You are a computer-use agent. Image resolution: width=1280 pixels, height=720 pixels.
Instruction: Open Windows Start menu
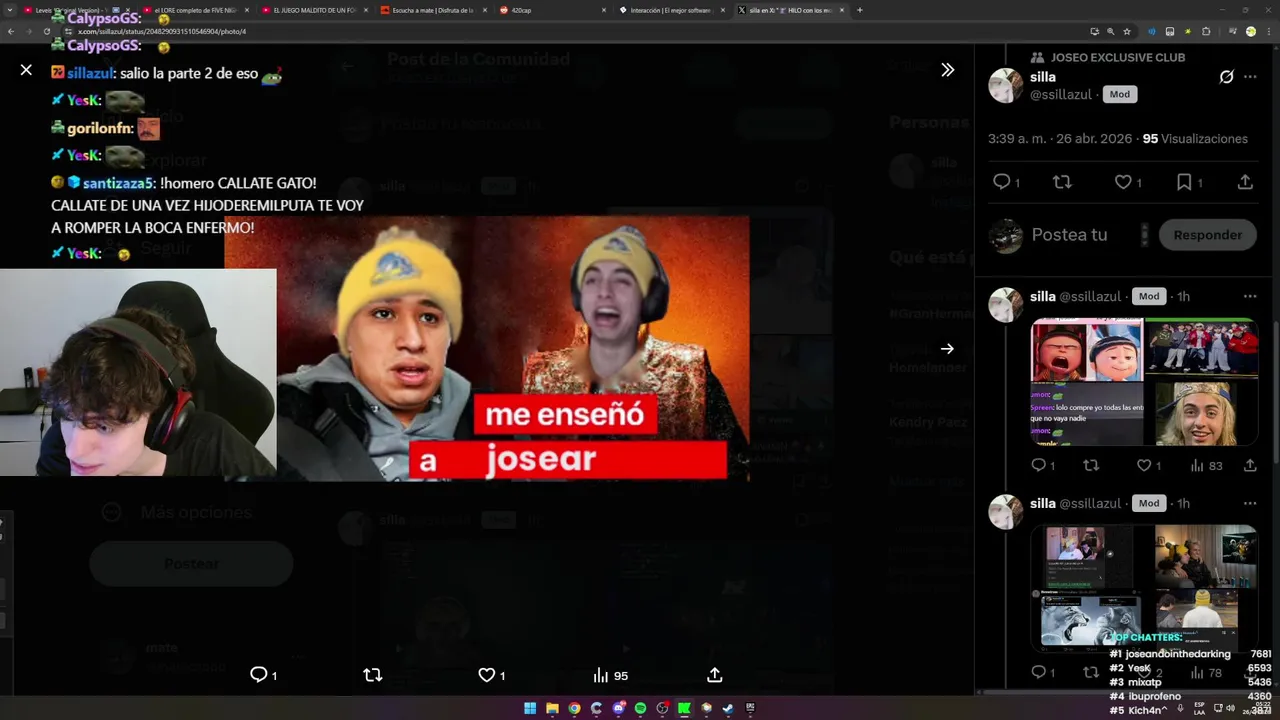530,708
